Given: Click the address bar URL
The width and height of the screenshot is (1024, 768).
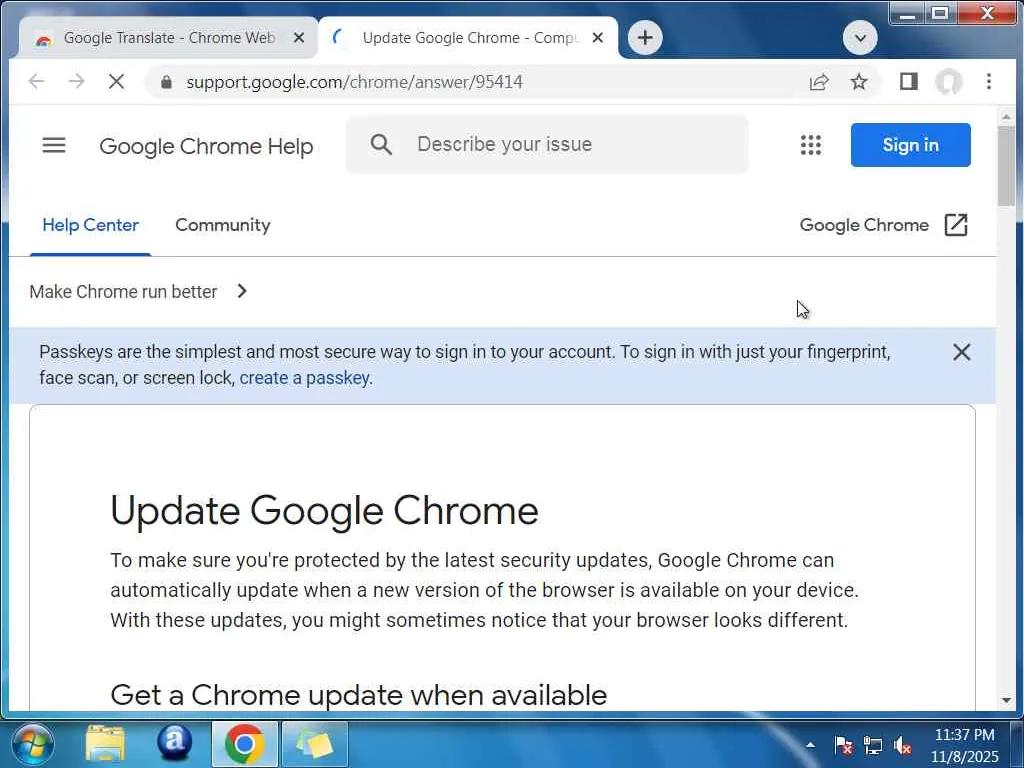Looking at the screenshot, I should 354,82.
